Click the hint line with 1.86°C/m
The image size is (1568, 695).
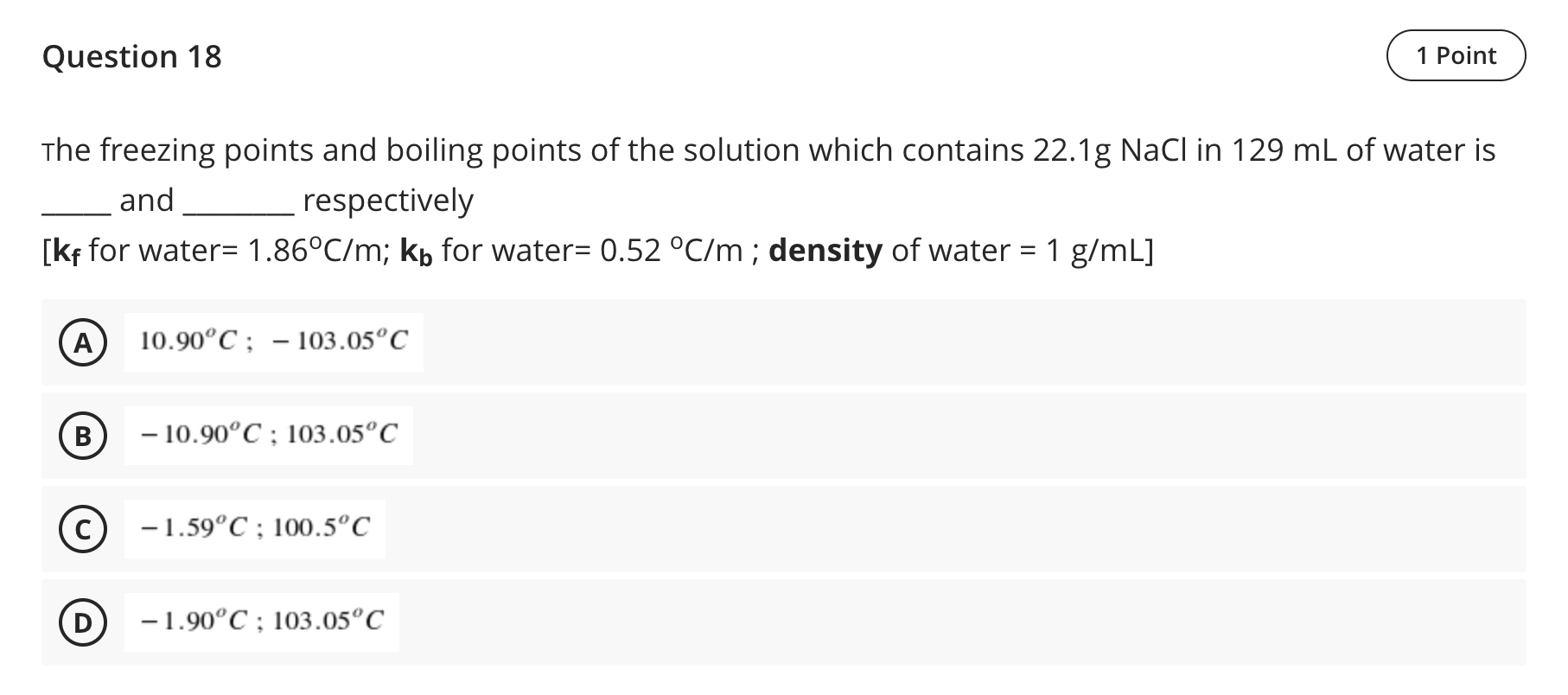[596, 252]
